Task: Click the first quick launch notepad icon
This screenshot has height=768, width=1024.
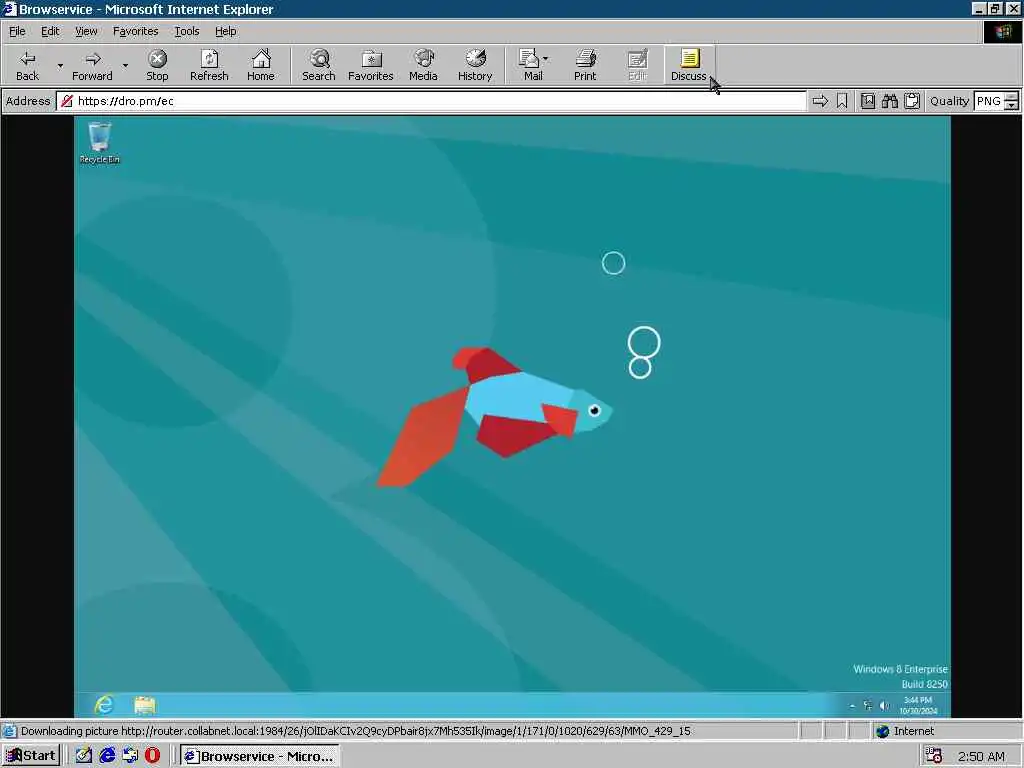Action: tap(84, 756)
